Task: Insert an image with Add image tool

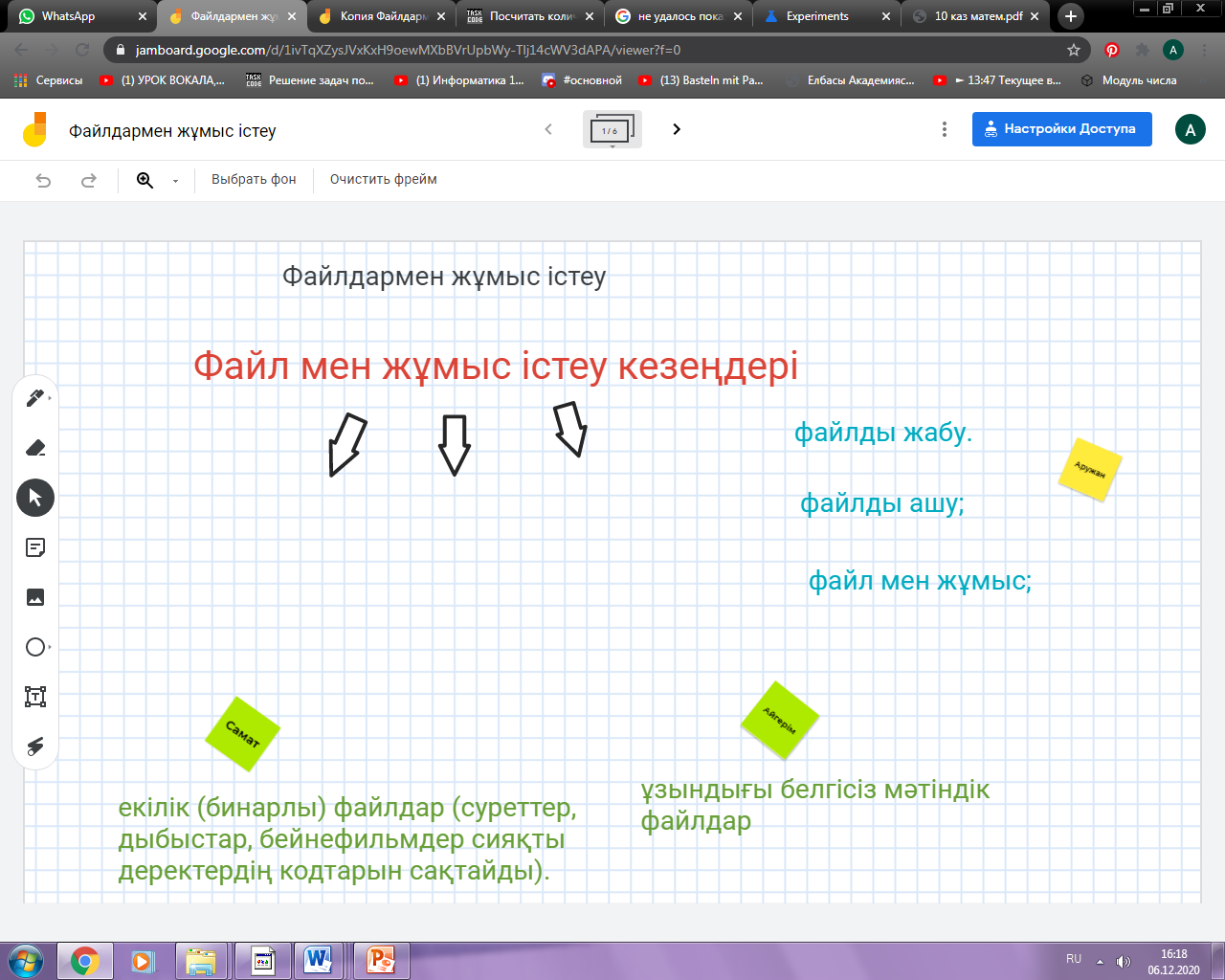Action: click(x=35, y=597)
